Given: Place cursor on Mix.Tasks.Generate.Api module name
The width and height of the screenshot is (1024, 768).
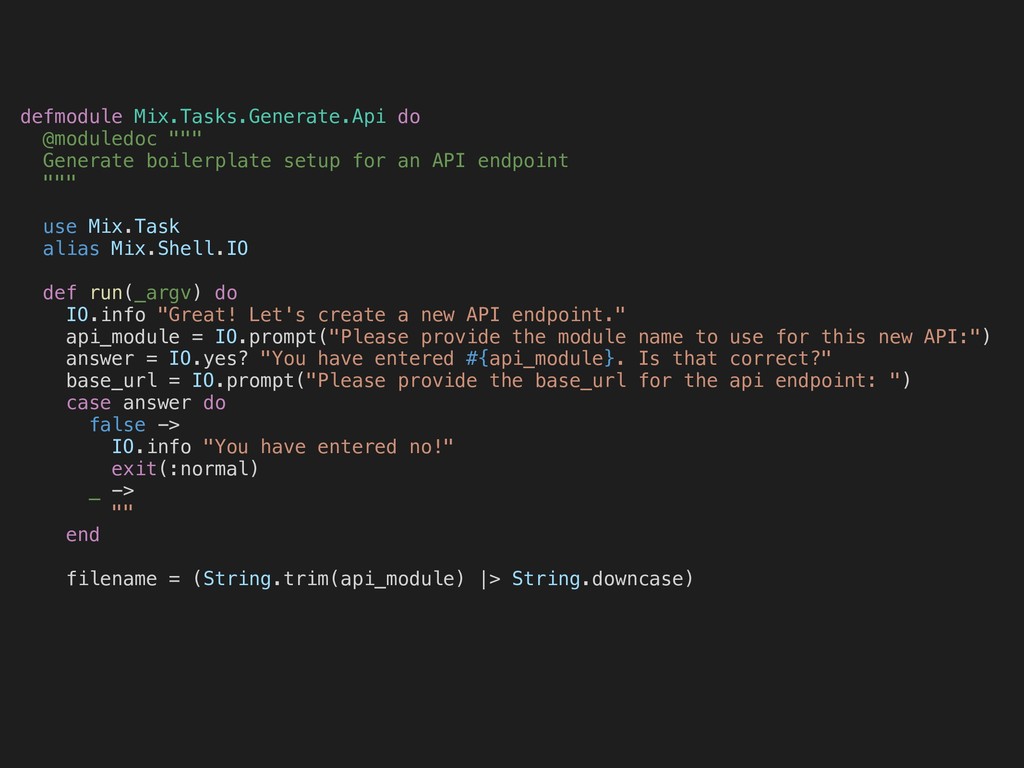Looking at the screenshot, I should tap(259, 116).
